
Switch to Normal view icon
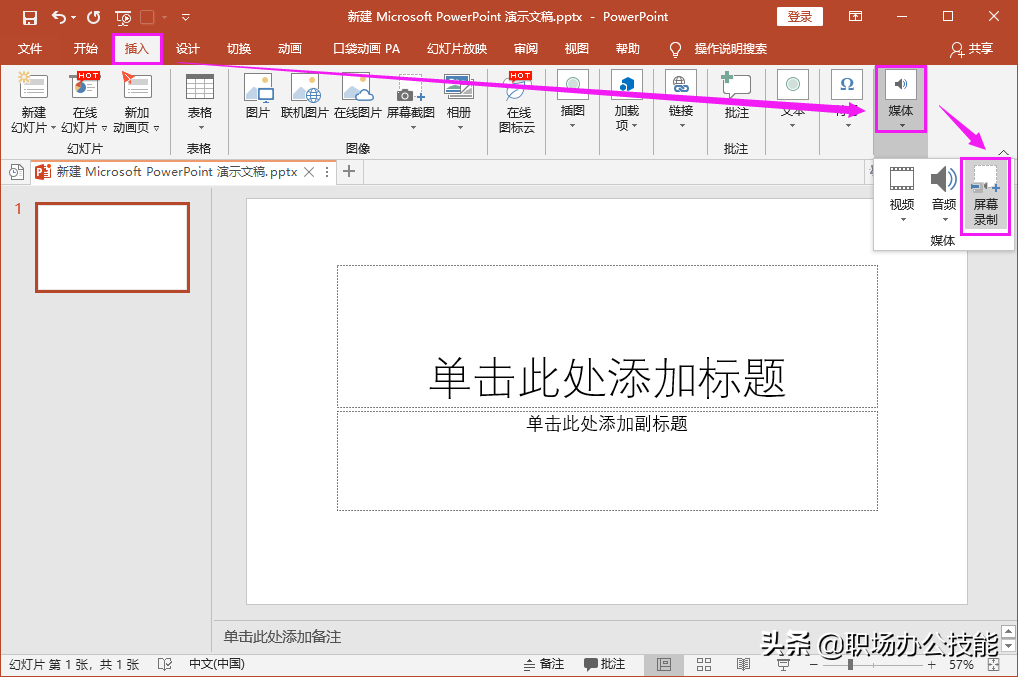[664, 665]
